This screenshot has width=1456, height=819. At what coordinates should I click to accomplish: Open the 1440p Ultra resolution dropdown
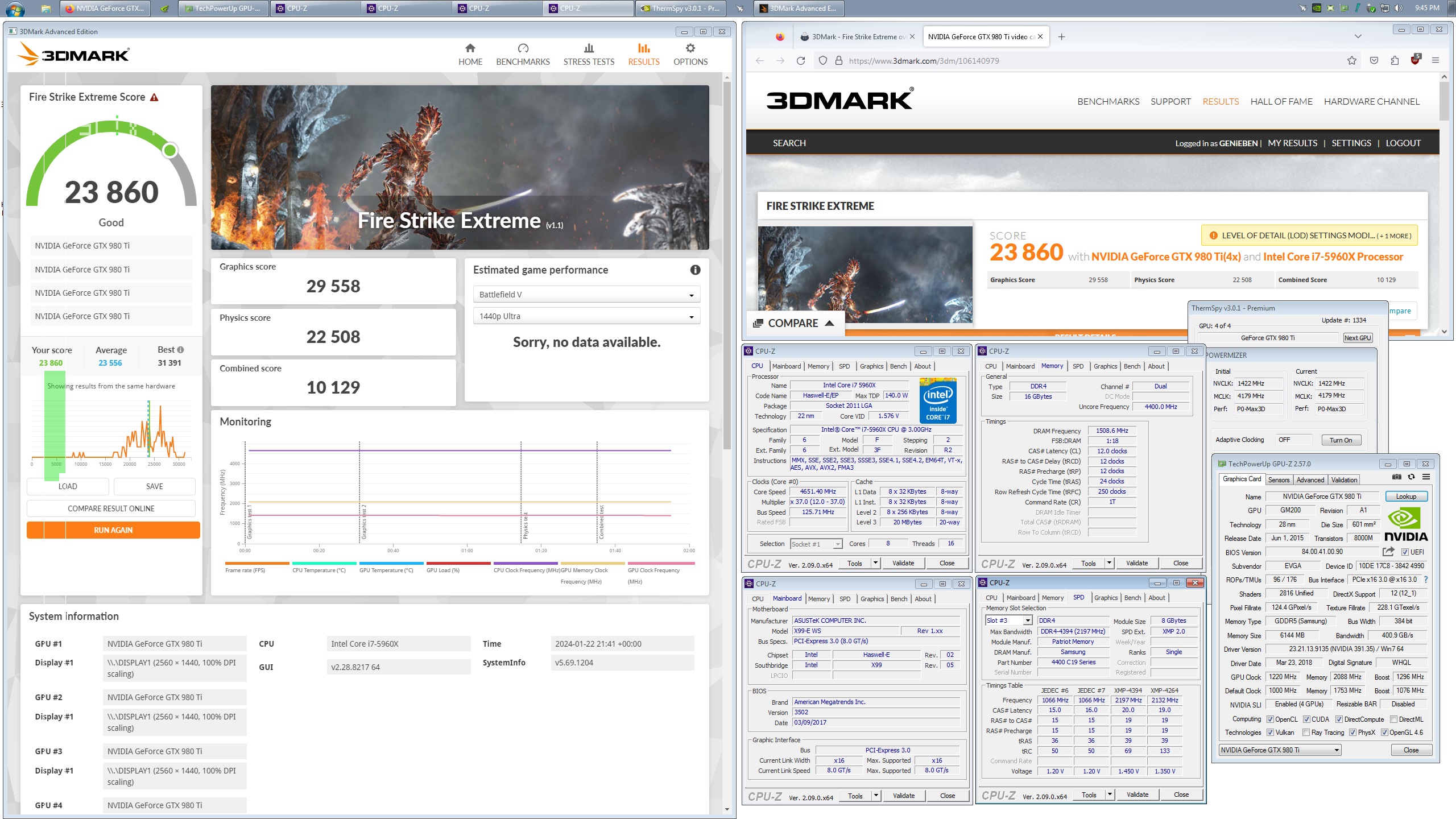(586, 316)
